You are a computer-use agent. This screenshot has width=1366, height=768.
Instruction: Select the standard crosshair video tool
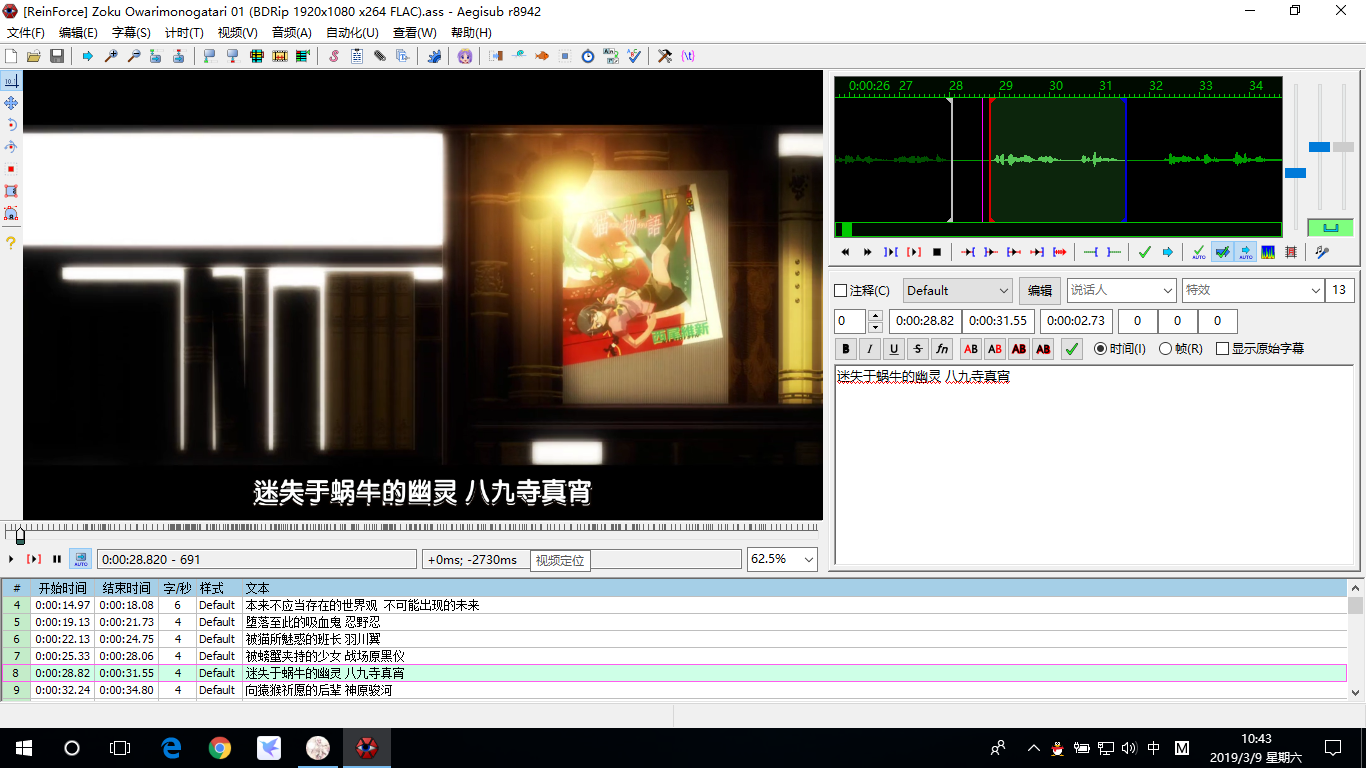(11, 81)
